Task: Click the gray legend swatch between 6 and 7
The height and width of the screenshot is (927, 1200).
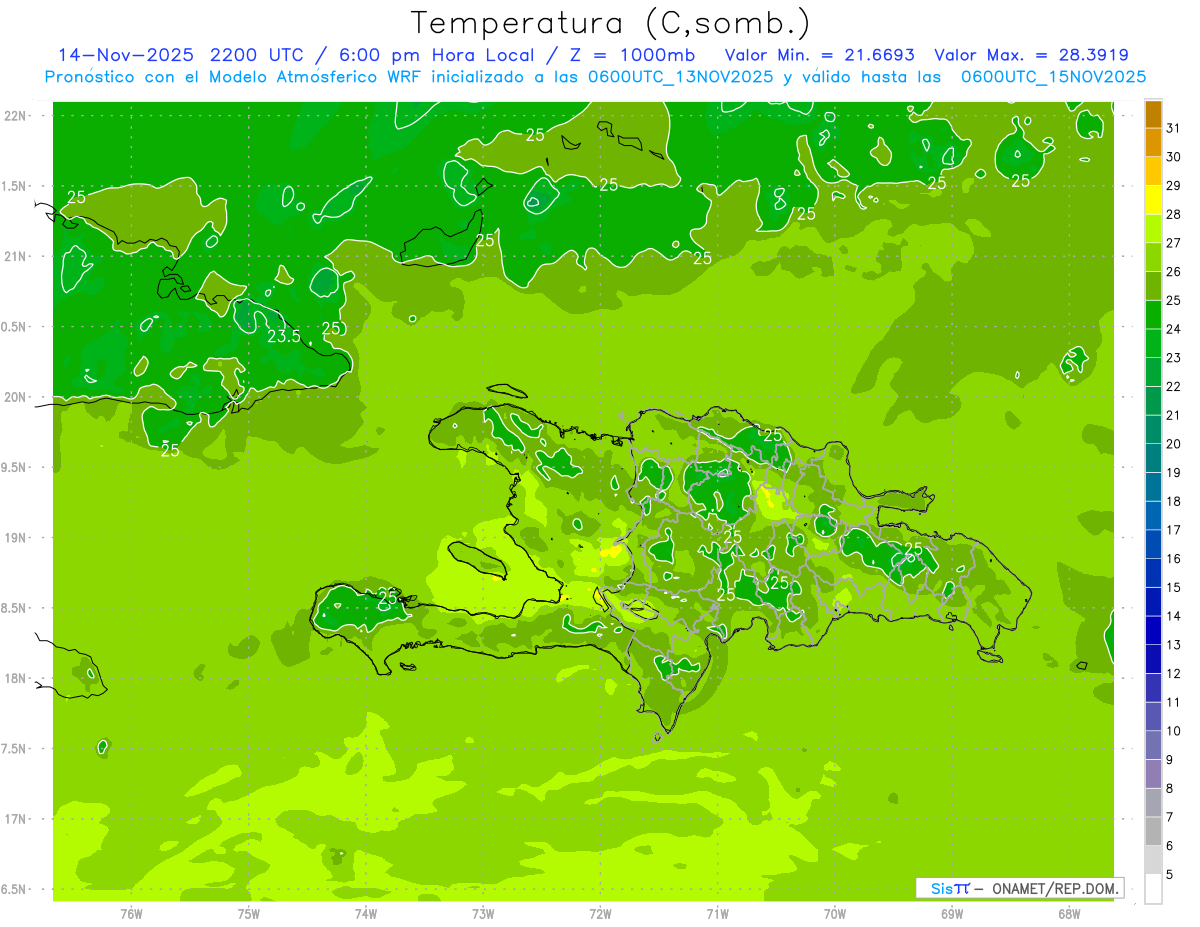Action: pos(1153,831)
